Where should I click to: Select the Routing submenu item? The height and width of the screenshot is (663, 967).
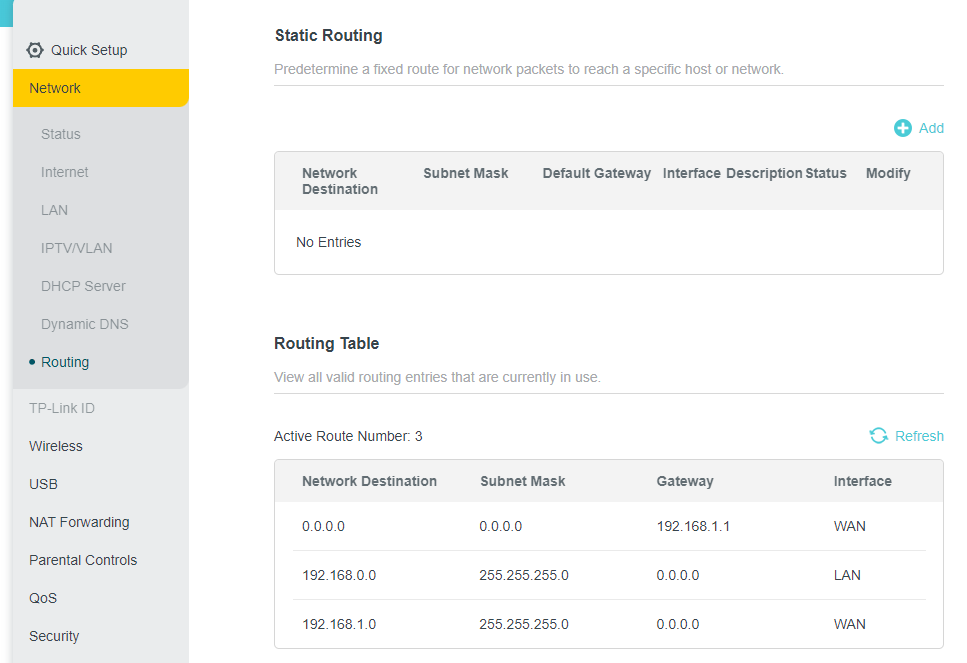point(65,362)
